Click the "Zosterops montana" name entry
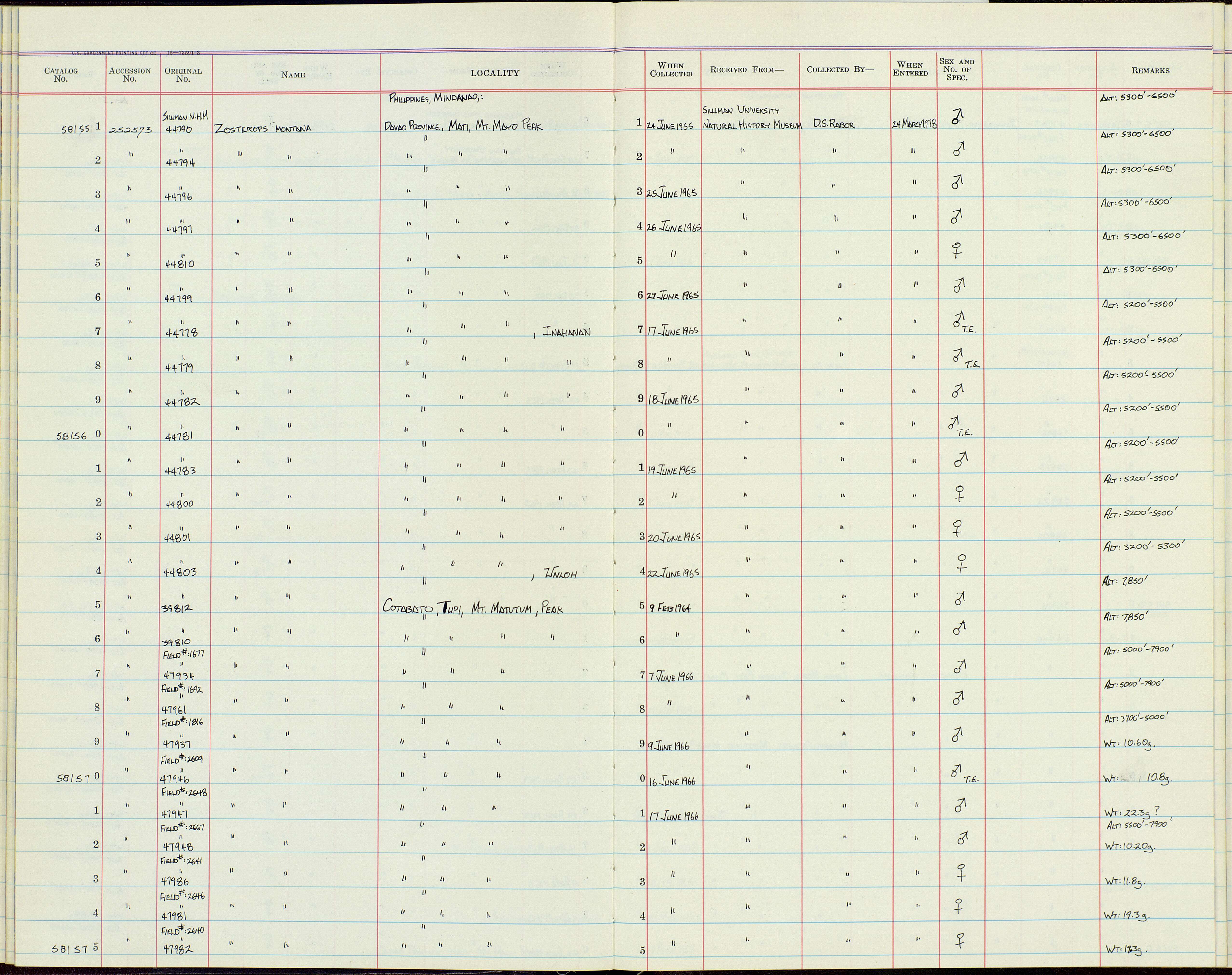 click(263, 129)
